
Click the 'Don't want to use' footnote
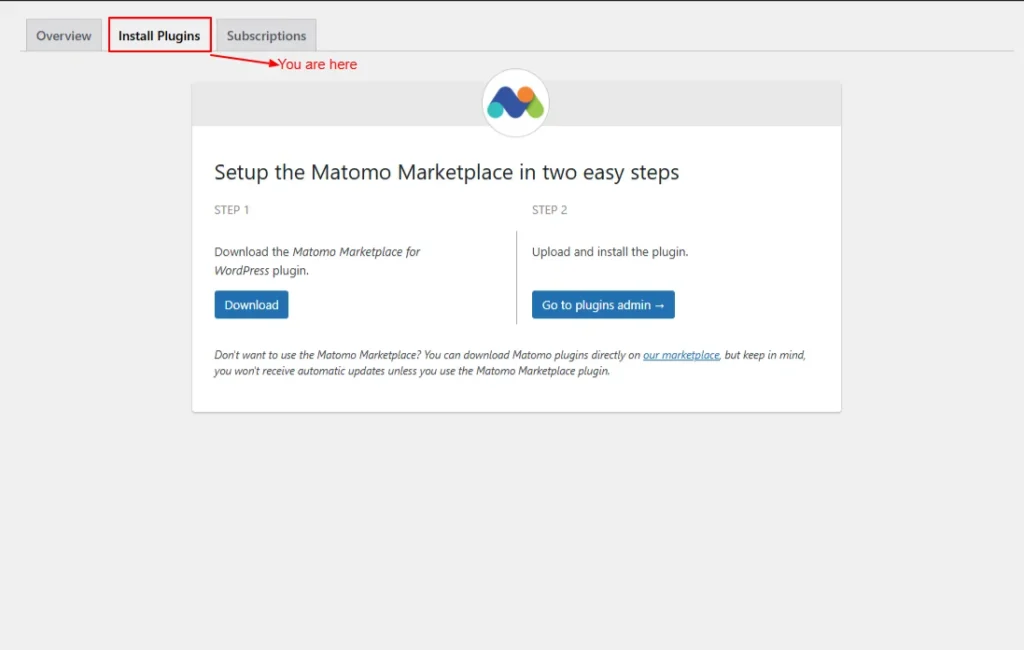click(300, 355)
